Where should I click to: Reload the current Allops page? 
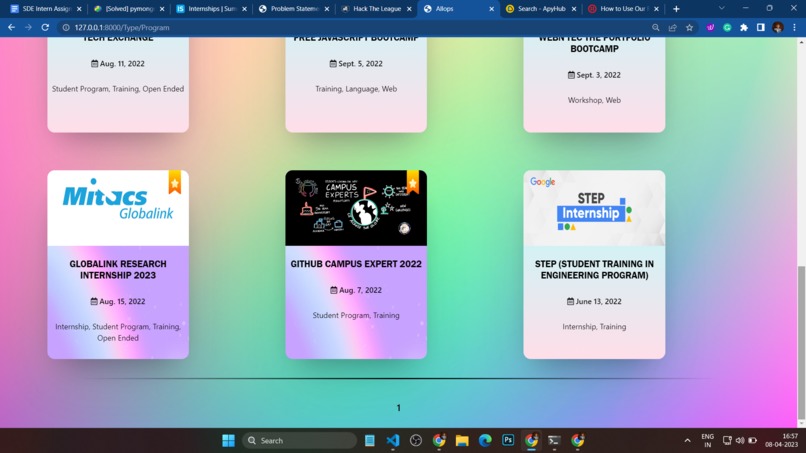point(45,27)
